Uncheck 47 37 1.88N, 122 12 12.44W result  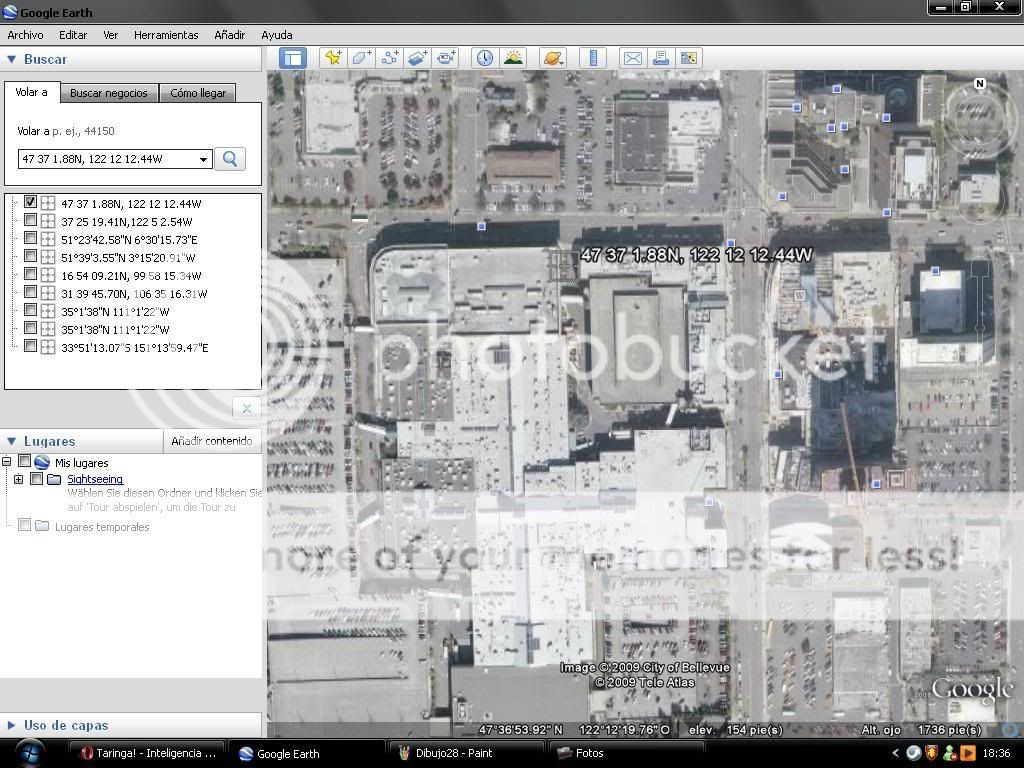(x=30, y=202)
